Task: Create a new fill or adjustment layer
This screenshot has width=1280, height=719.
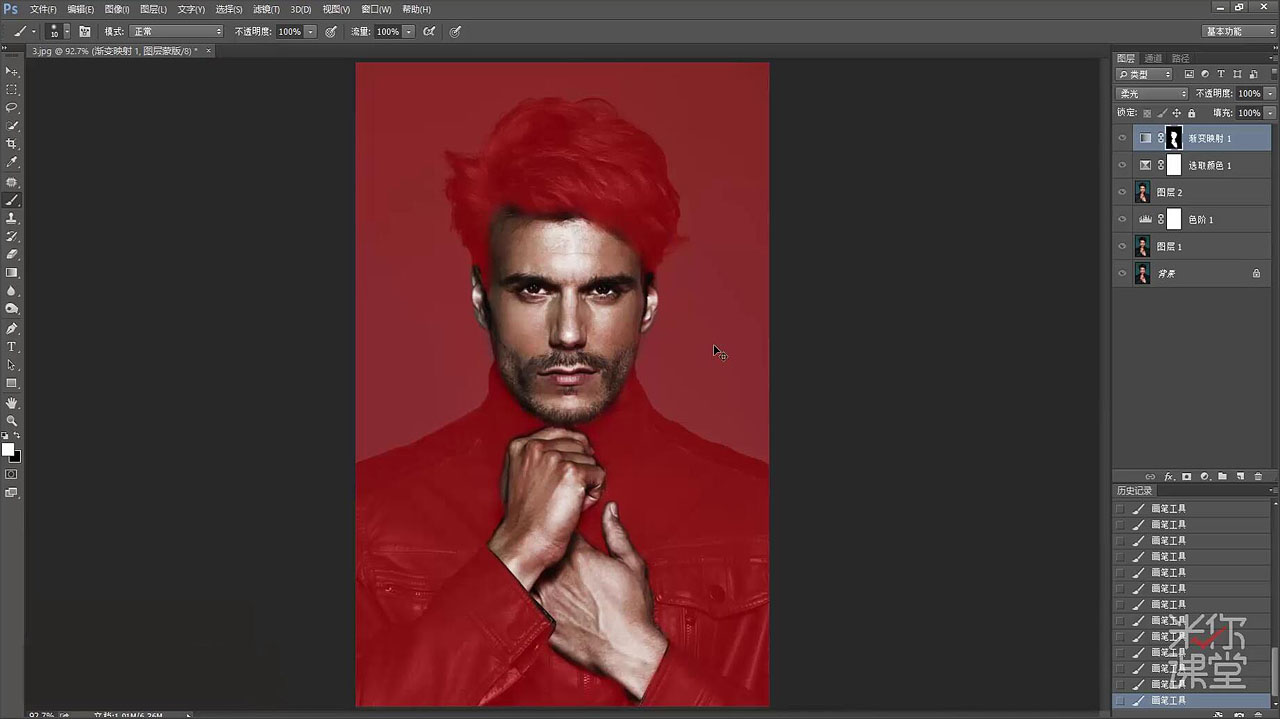Action: [x=1204, y=477]
